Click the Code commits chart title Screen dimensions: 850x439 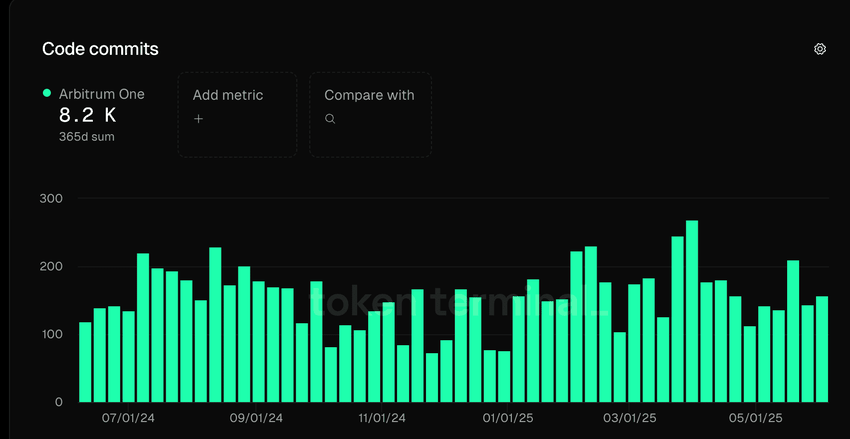click(x=100, y=49)
